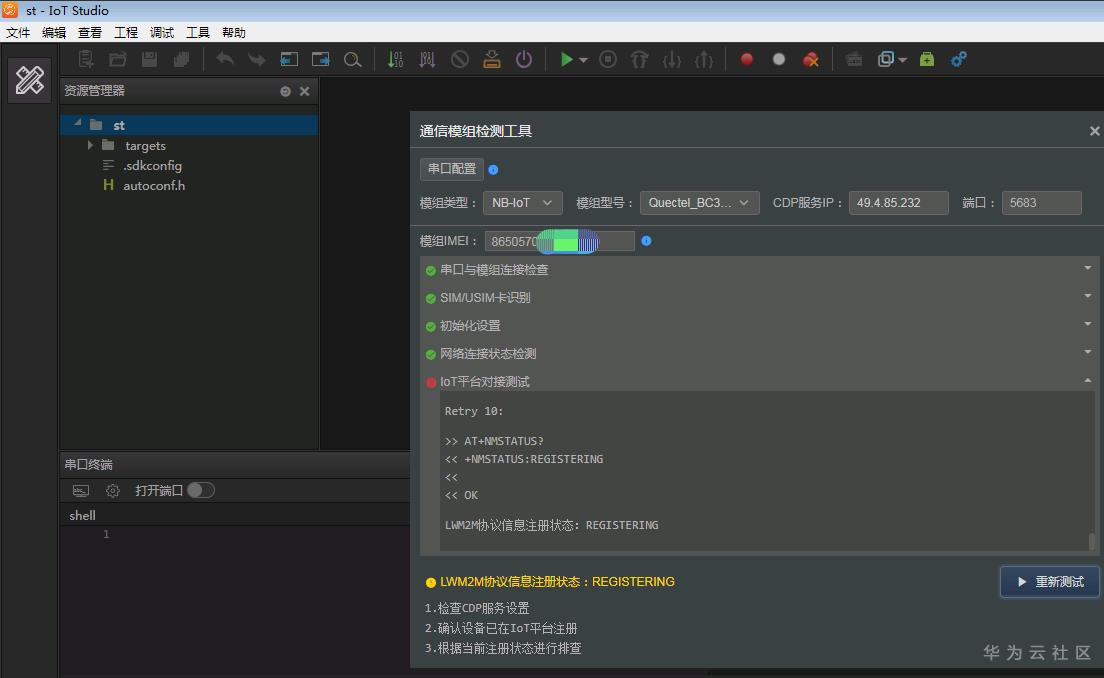Click the 重新测试 button
The height and width of the screenshot is (678, 1104).
pos(1049,581)
